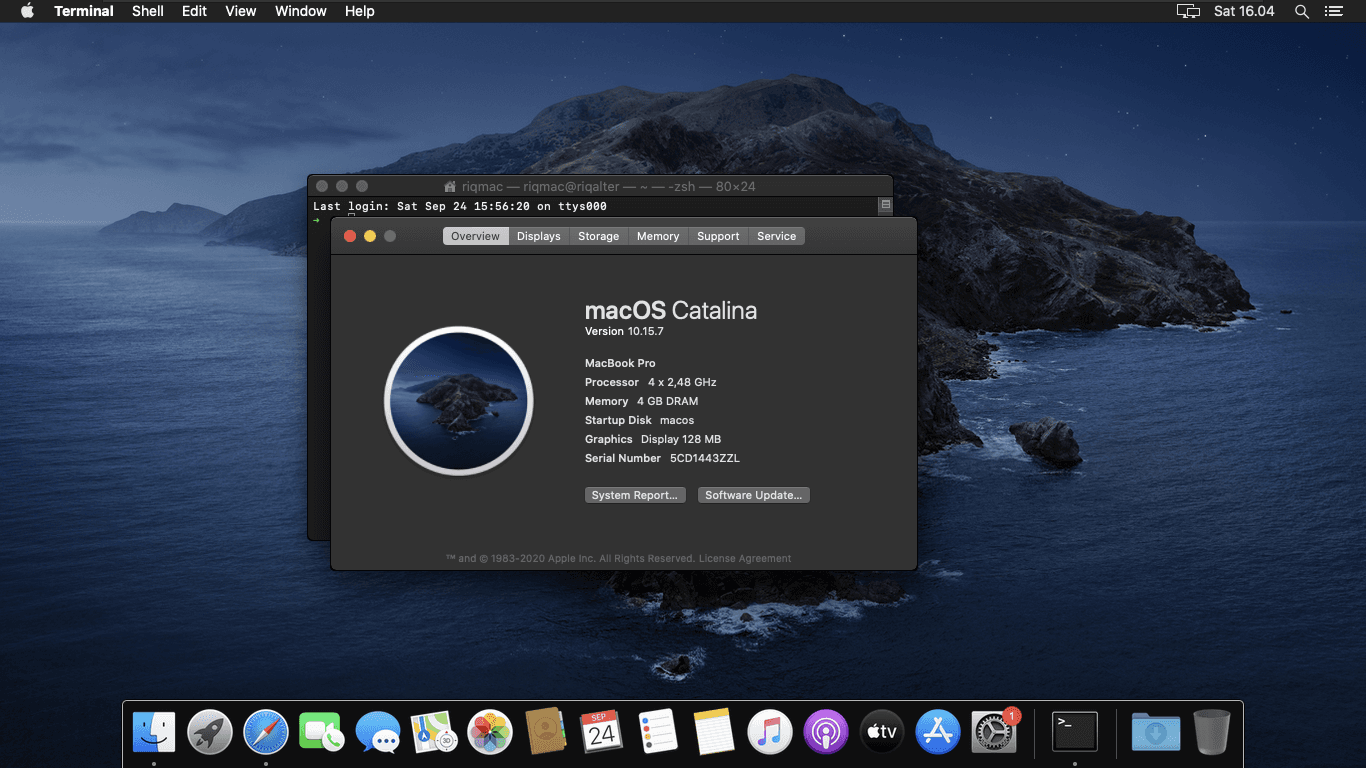Click the Processor 4 x 2,48 GHz line

[x=651, y=382]
